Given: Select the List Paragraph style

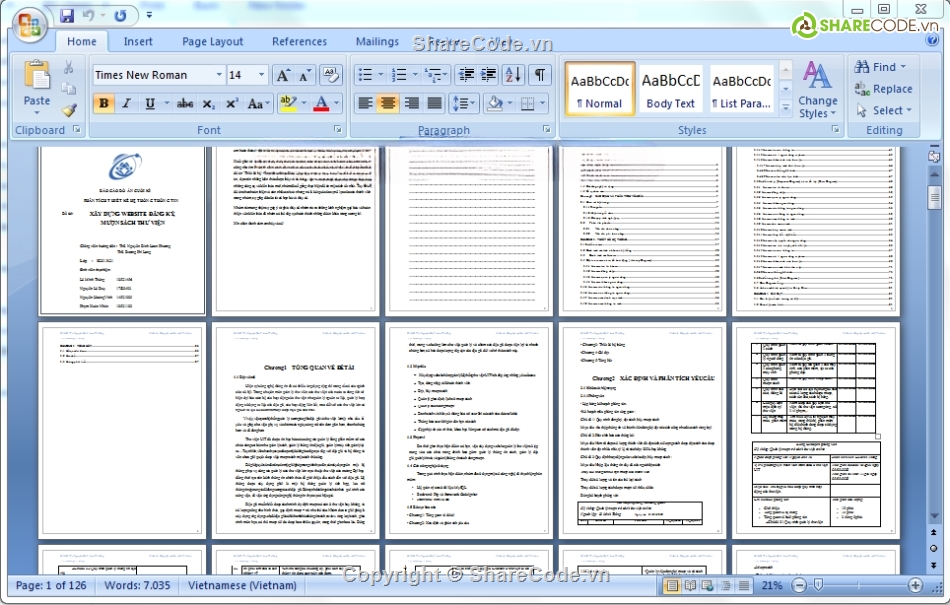Looking at the screenshot, I should click(742, 88).
